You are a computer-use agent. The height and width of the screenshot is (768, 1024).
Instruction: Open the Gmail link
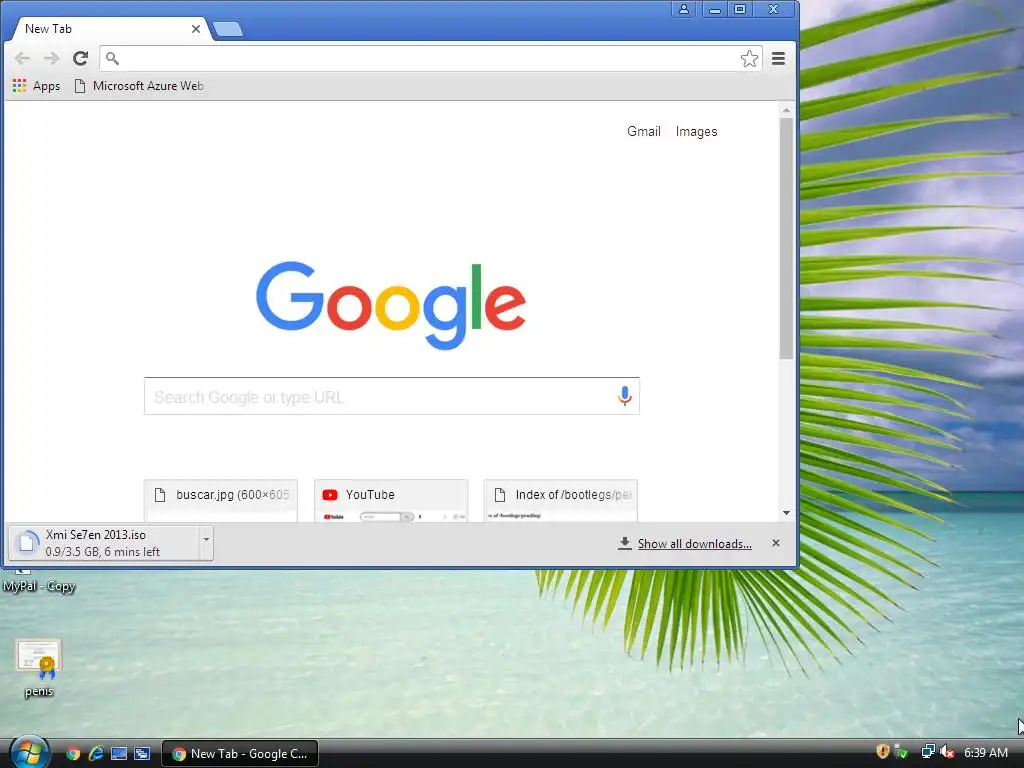[x=644, y=131]
